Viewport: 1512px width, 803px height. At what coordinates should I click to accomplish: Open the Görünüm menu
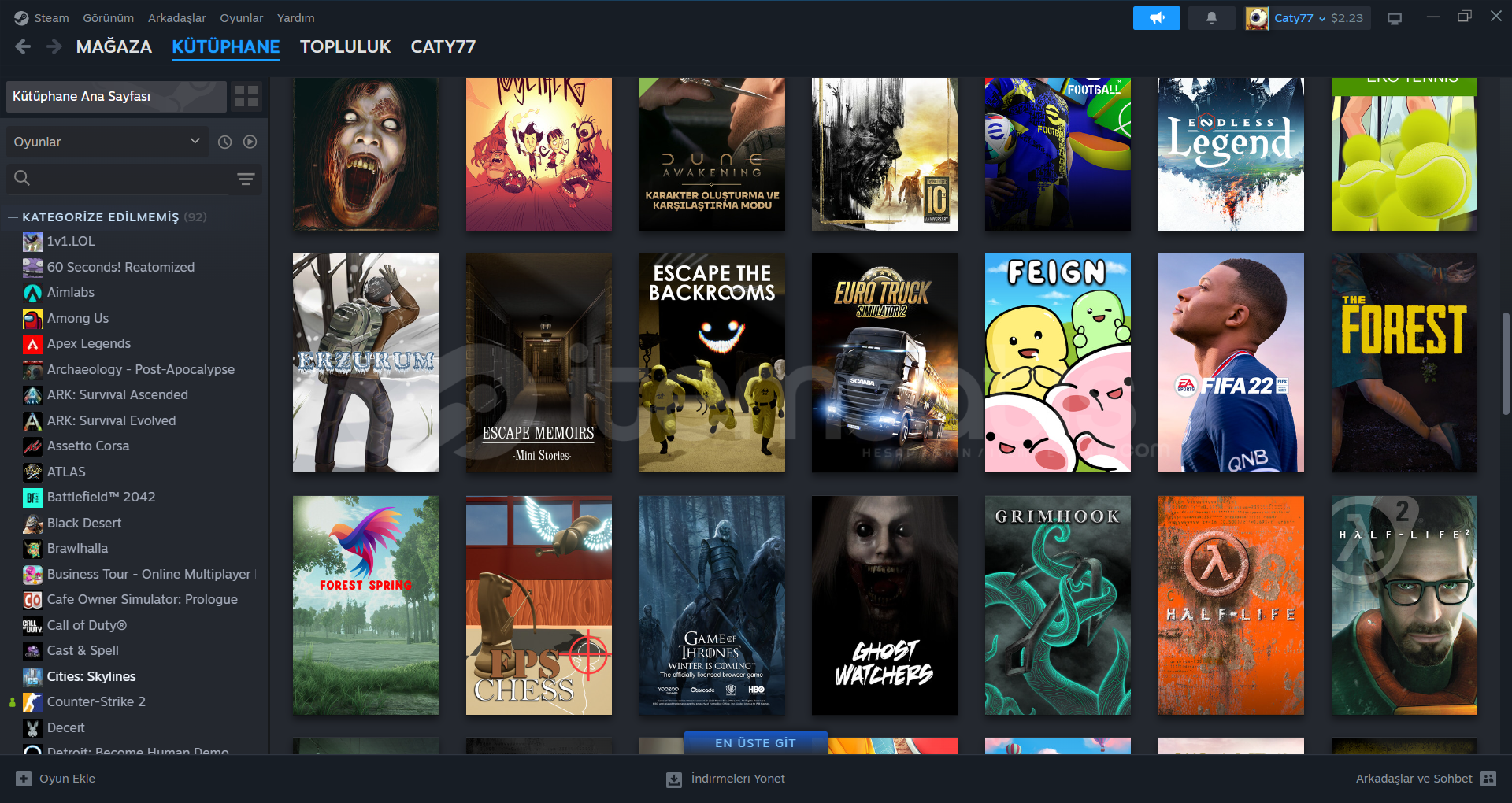click(109, 18)
